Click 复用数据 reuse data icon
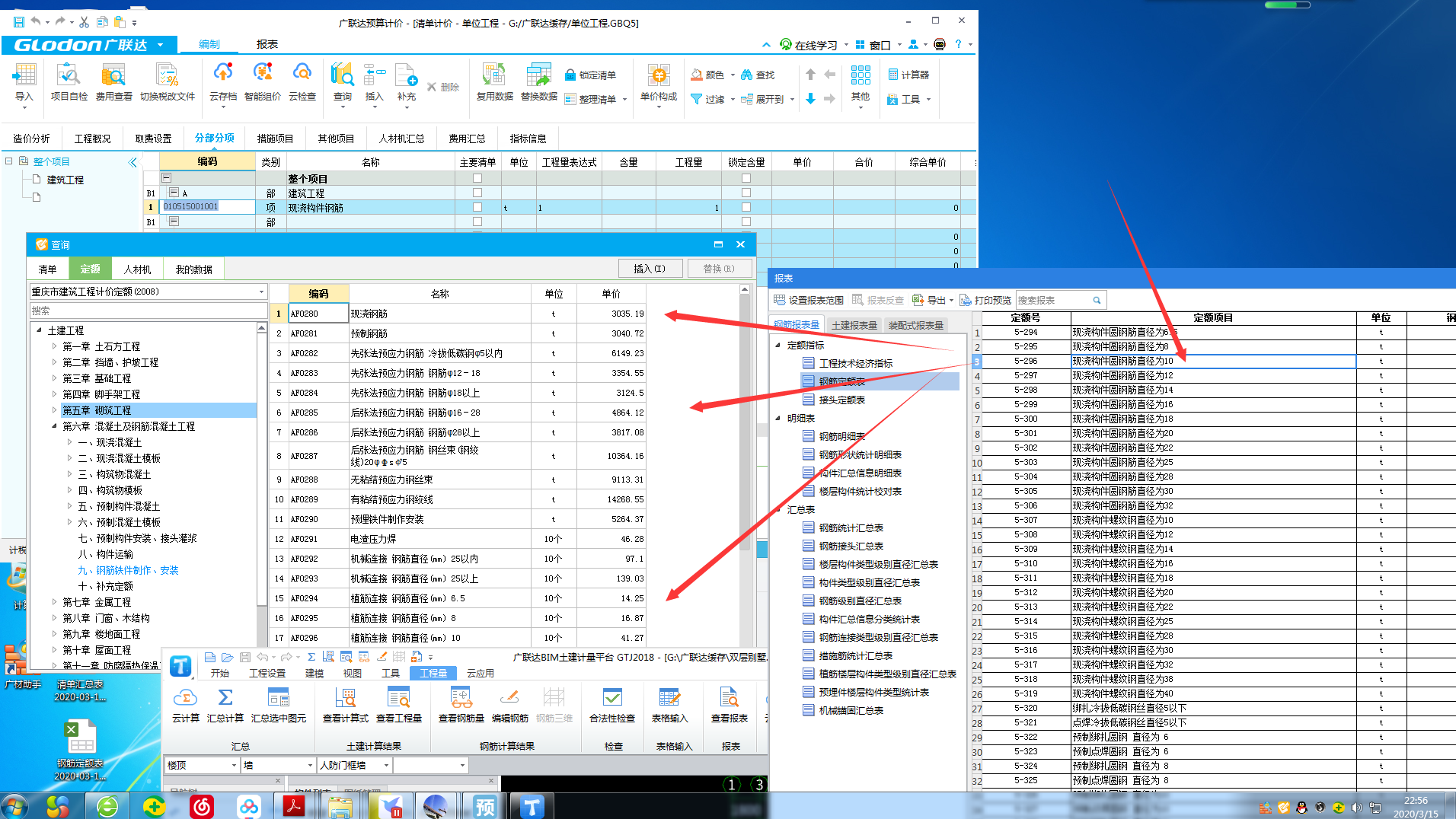This screenshot has height=819, width=1456. coord(495,82)
